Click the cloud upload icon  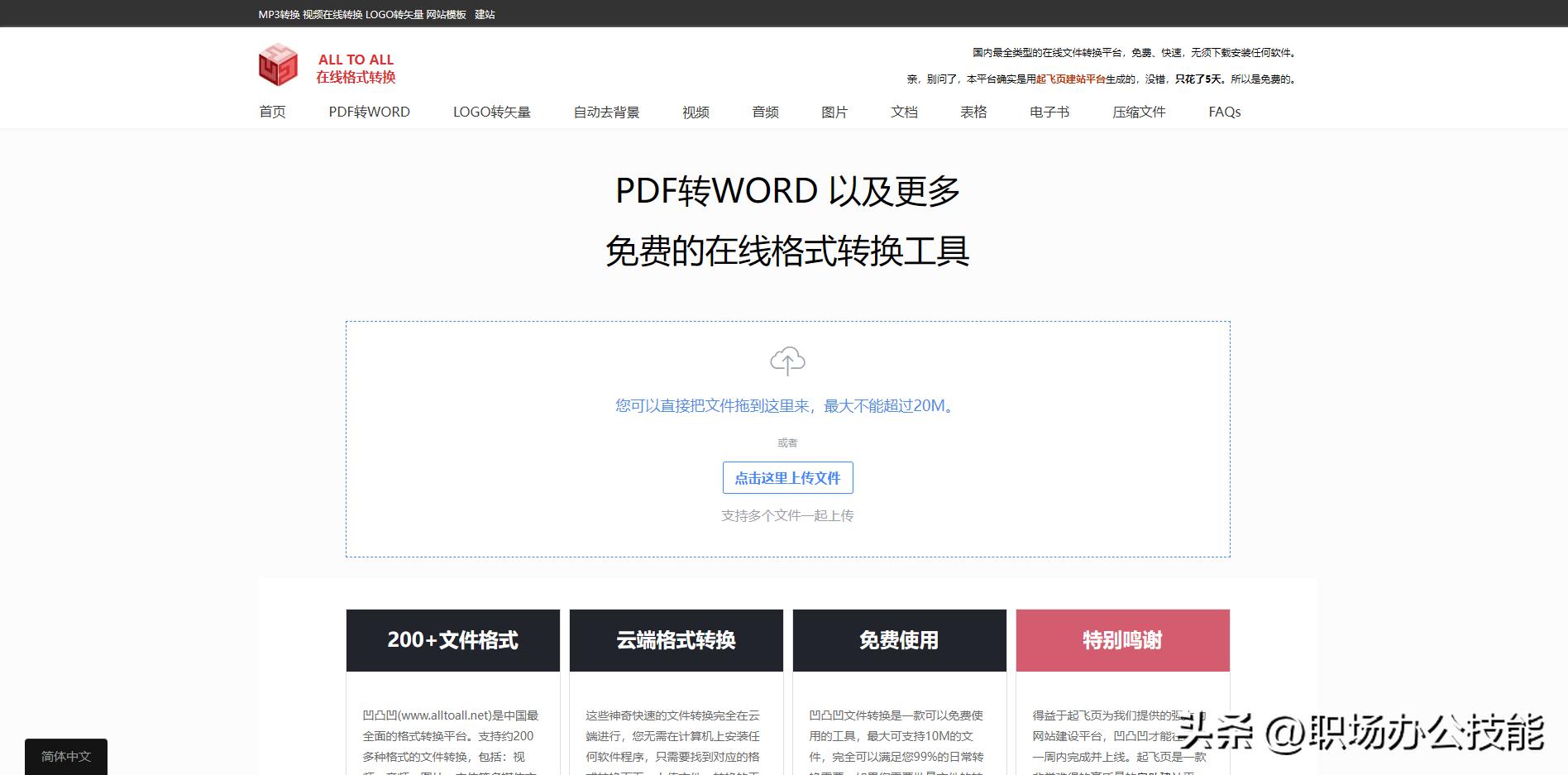click(x=786, y=361)
